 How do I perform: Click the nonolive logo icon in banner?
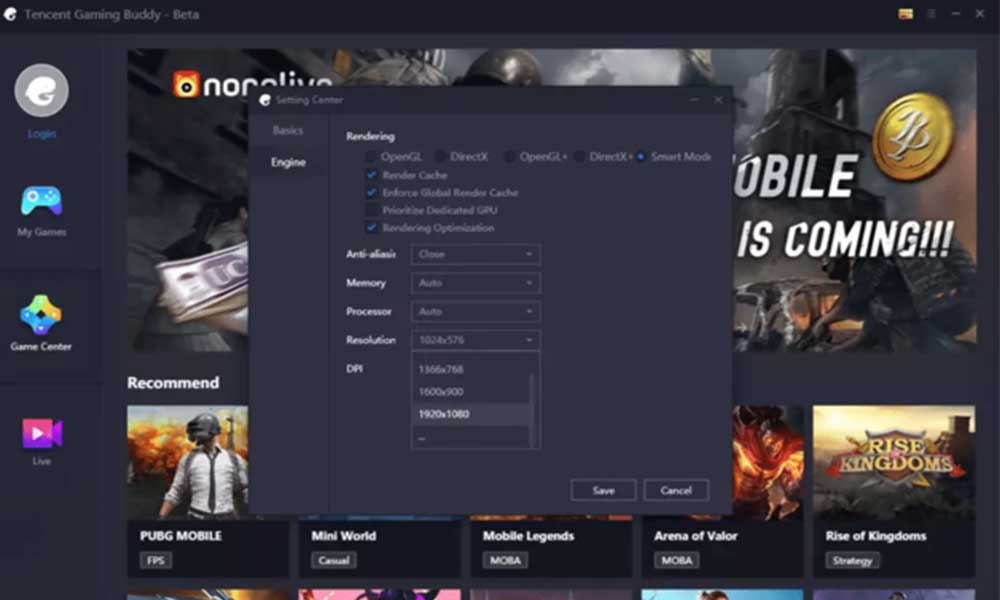(186, 84)
